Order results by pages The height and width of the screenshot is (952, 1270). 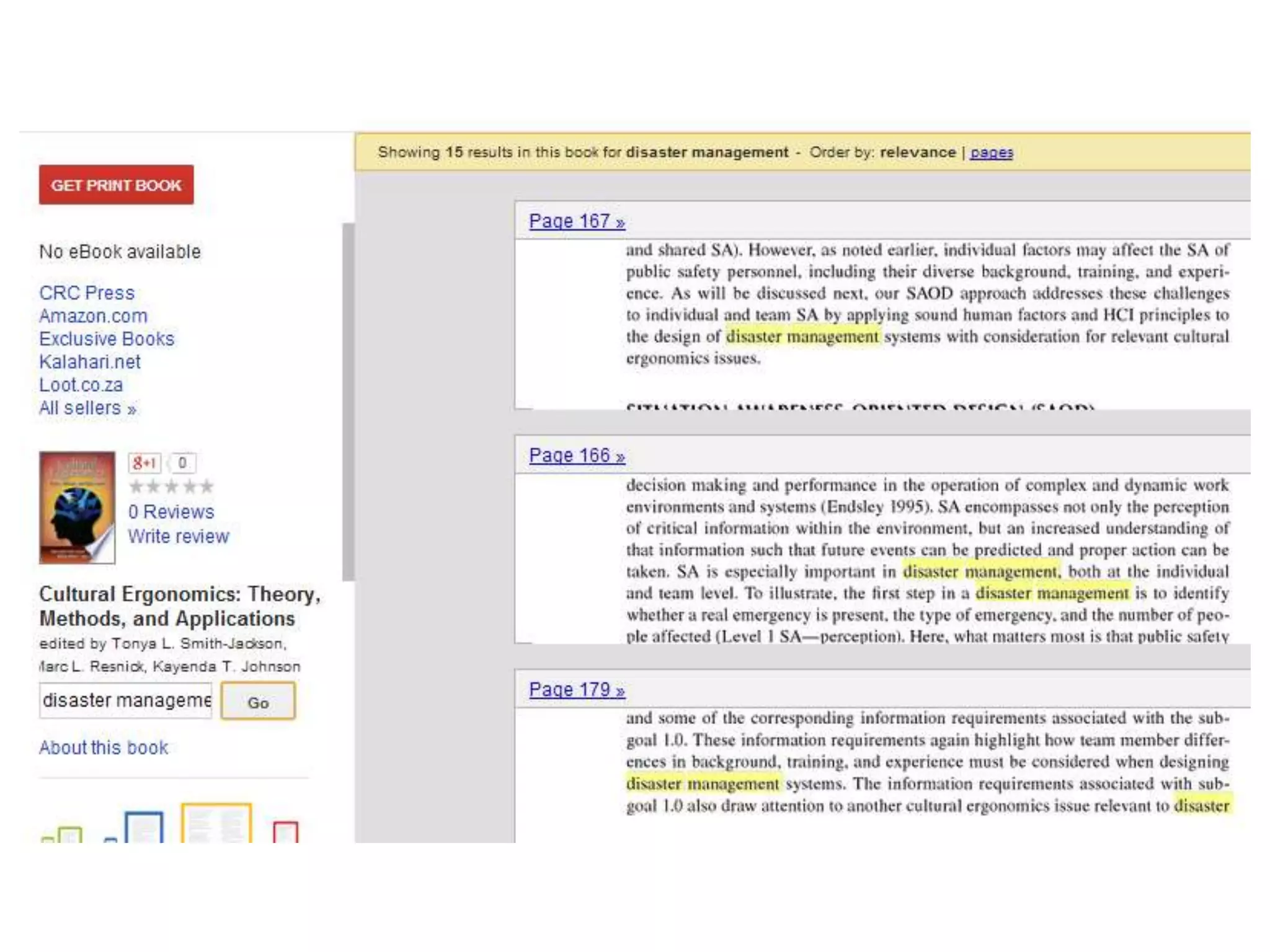click(x=991, y=152)
